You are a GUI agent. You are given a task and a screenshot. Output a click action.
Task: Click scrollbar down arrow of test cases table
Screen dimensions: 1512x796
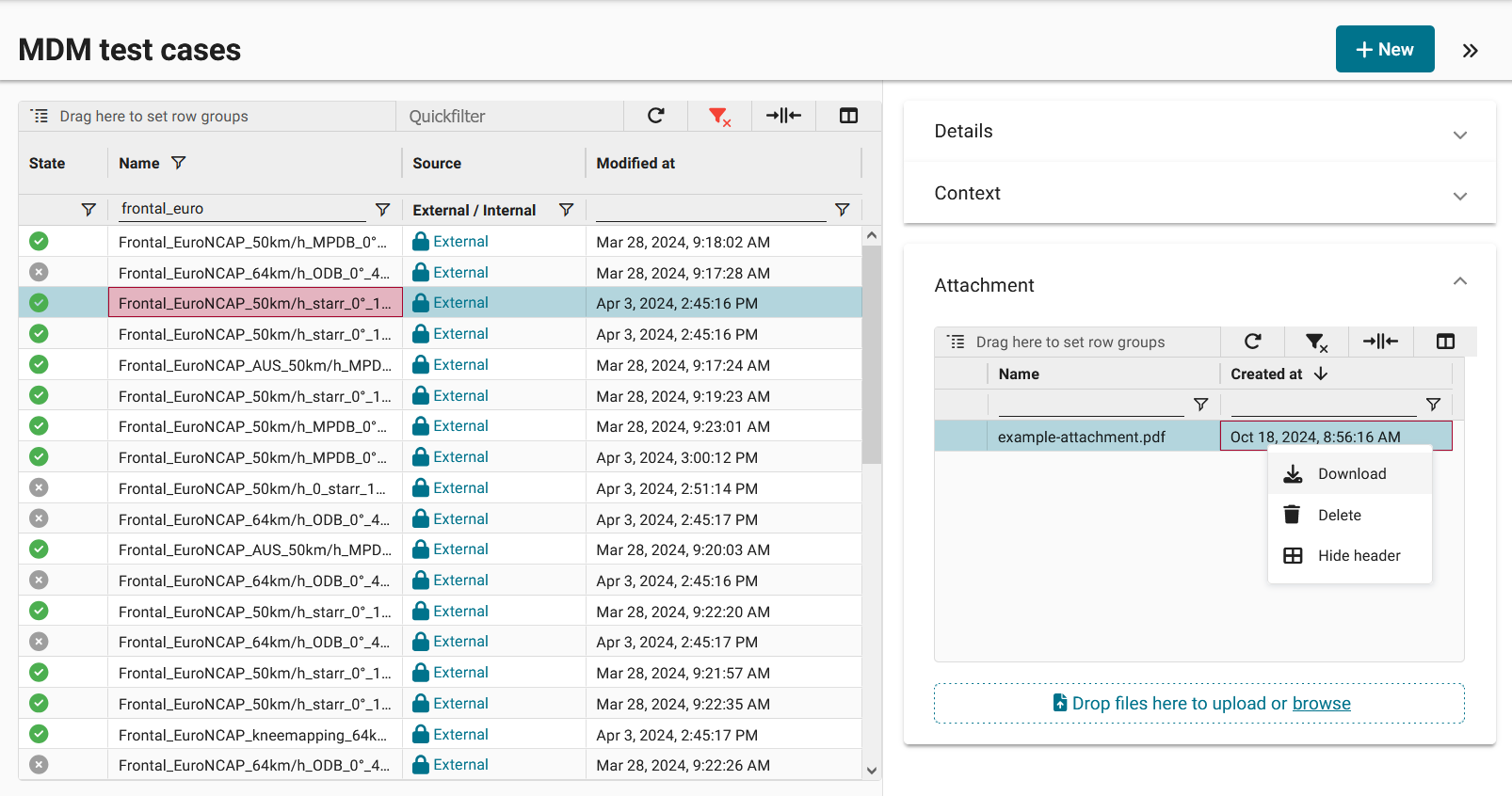coord(872,771)
